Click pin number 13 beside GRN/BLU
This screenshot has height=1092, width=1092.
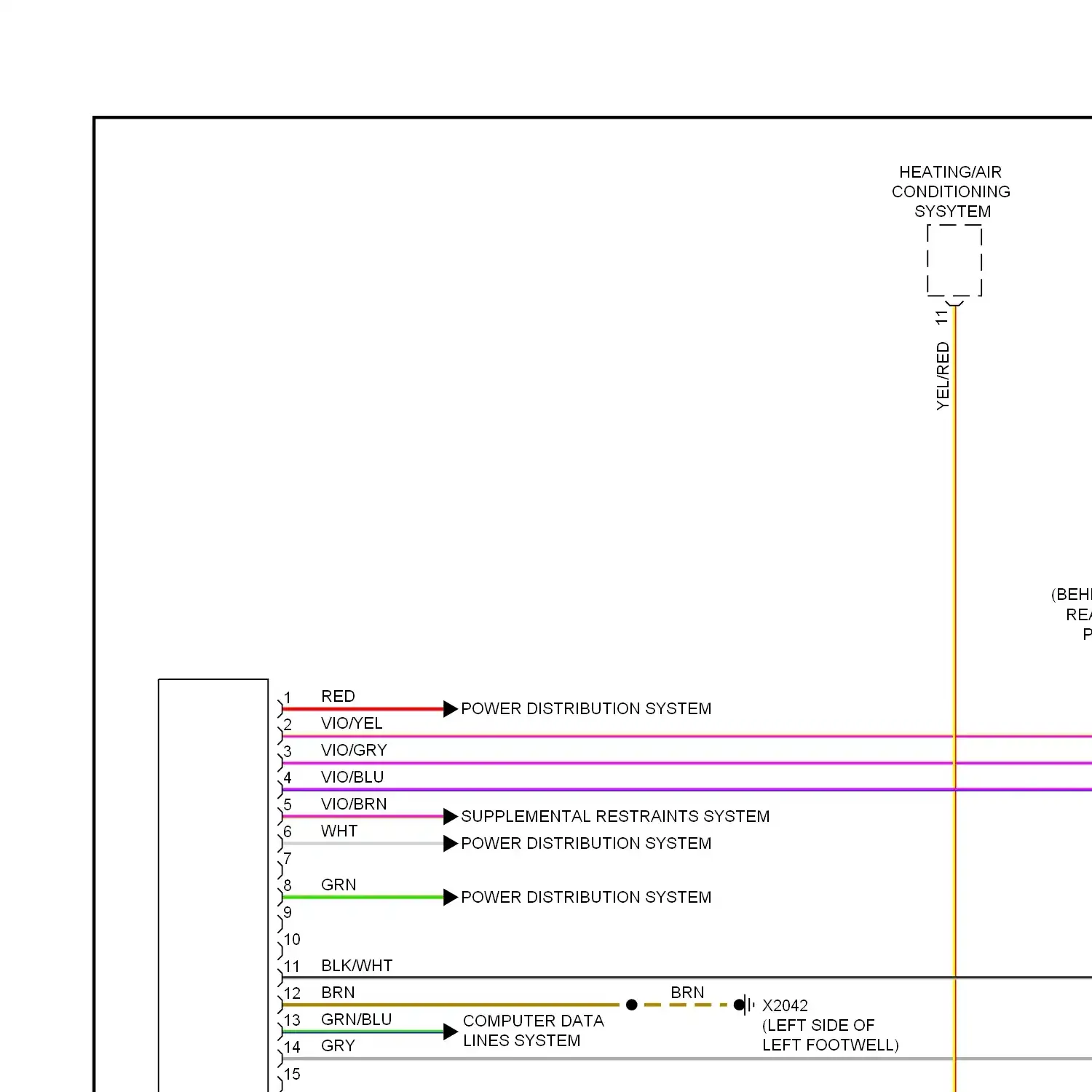[292, 1020]
